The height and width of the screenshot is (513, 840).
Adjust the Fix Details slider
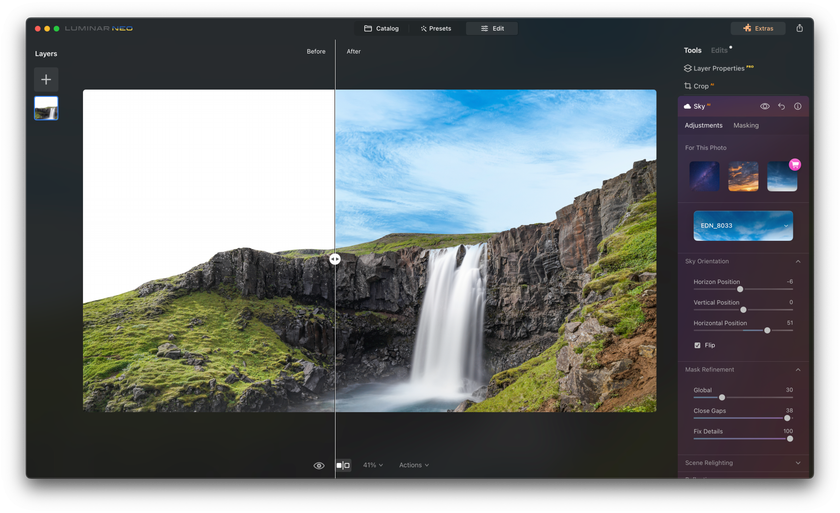click(790, 439)
